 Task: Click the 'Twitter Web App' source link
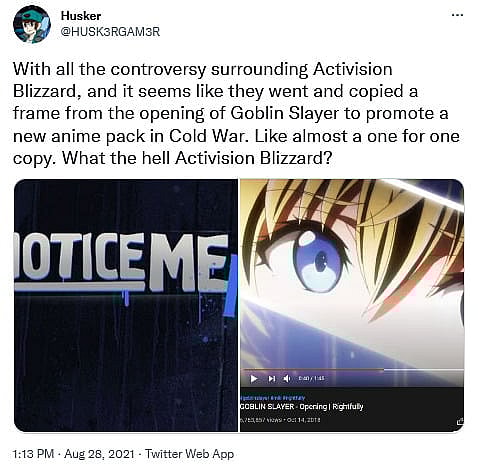pos(189,454)
